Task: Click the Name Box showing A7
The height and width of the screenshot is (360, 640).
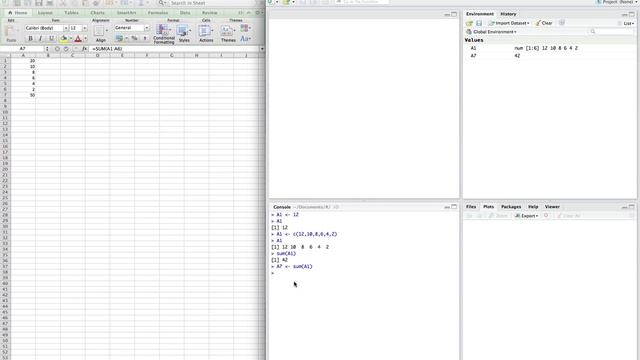Action: [x=22, y=49]
